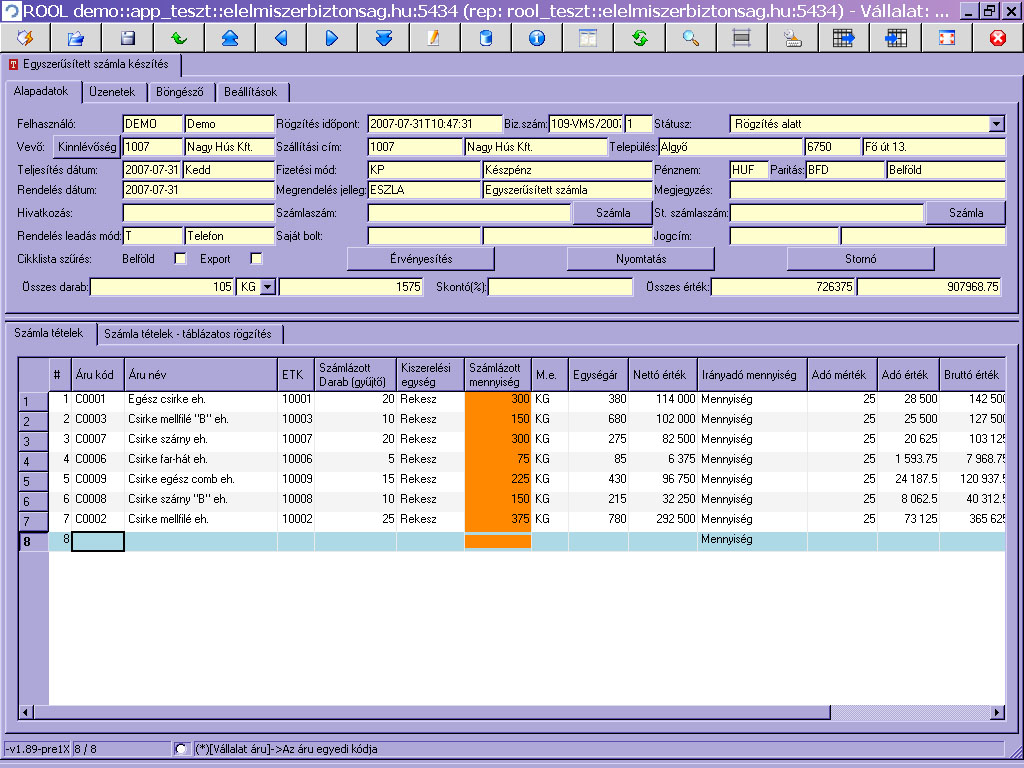Go to next record with right arrow

[332, 38]
